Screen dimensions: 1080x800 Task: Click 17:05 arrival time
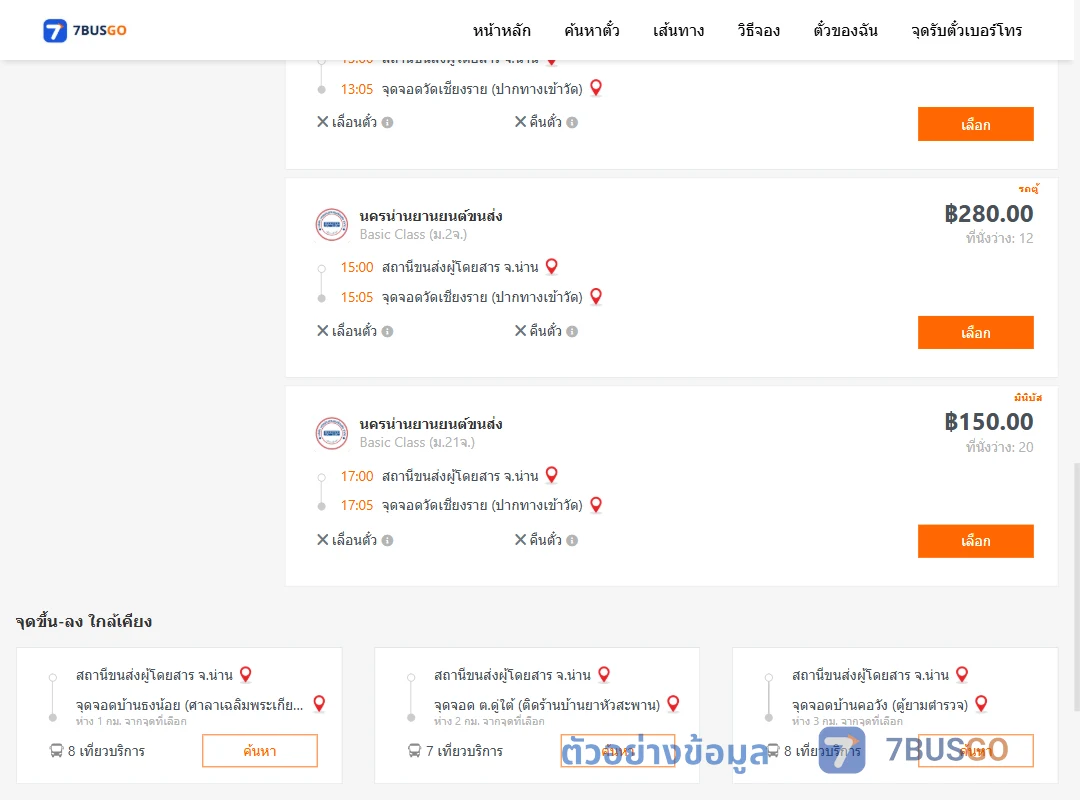(357, 506)
